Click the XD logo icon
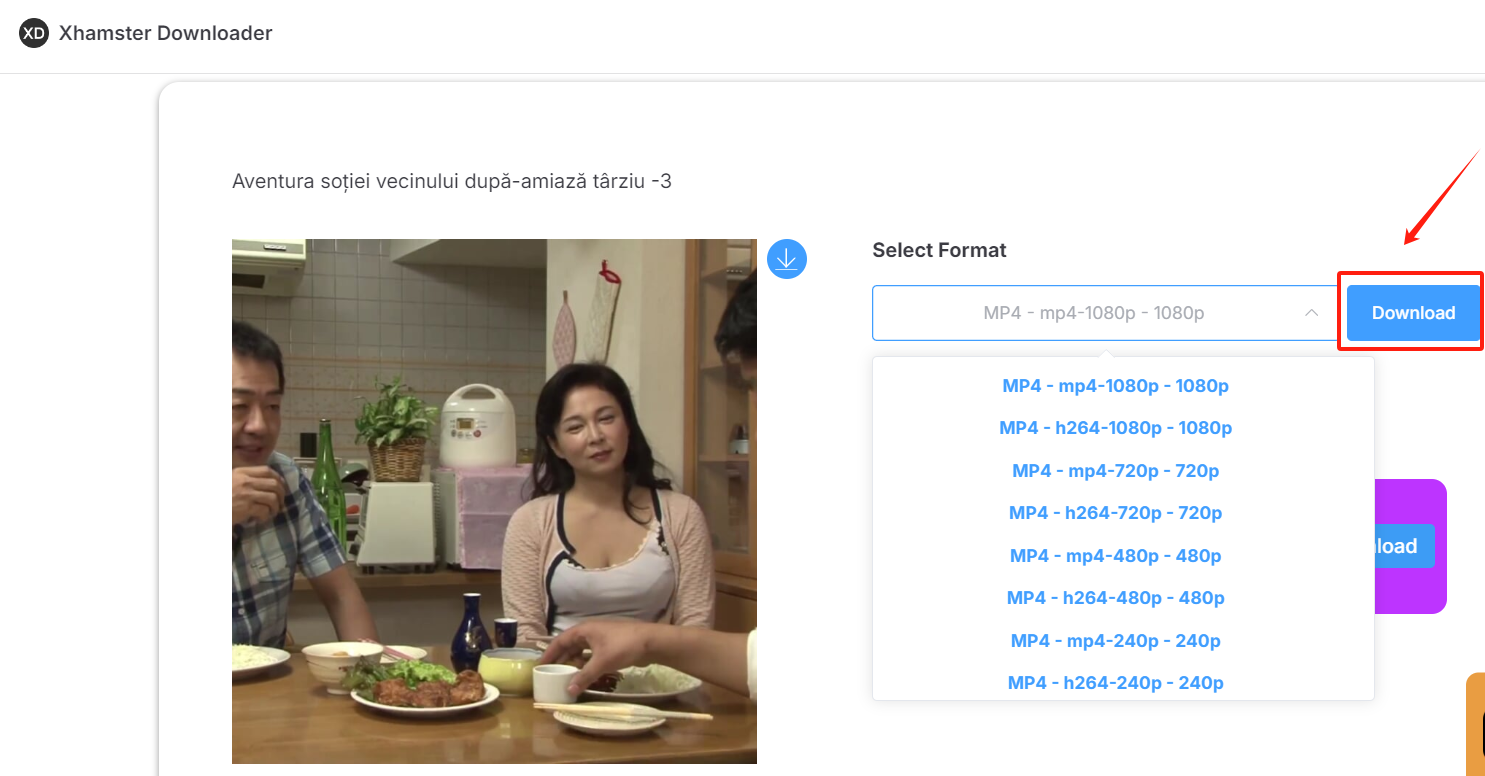 [x=33, y=33]
